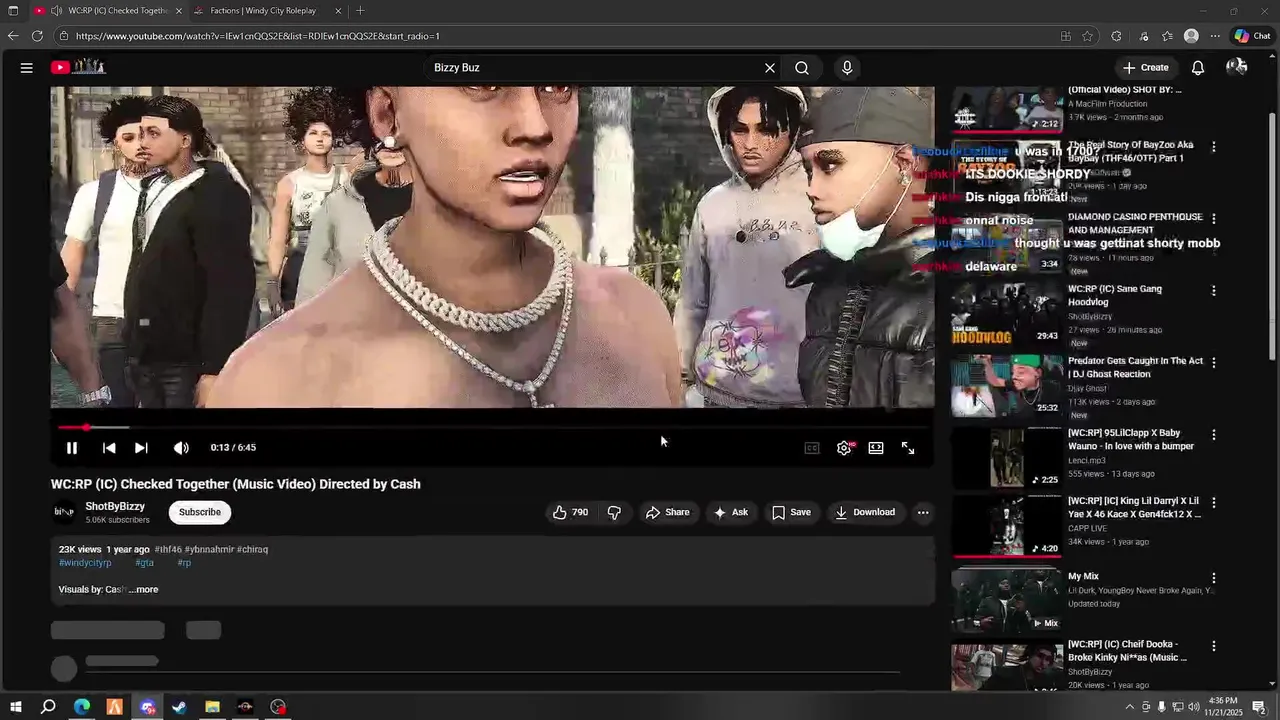Viewport: 1280px width, 720px height.
Task: Seek using the video progress bar
Action: [492, 427]
